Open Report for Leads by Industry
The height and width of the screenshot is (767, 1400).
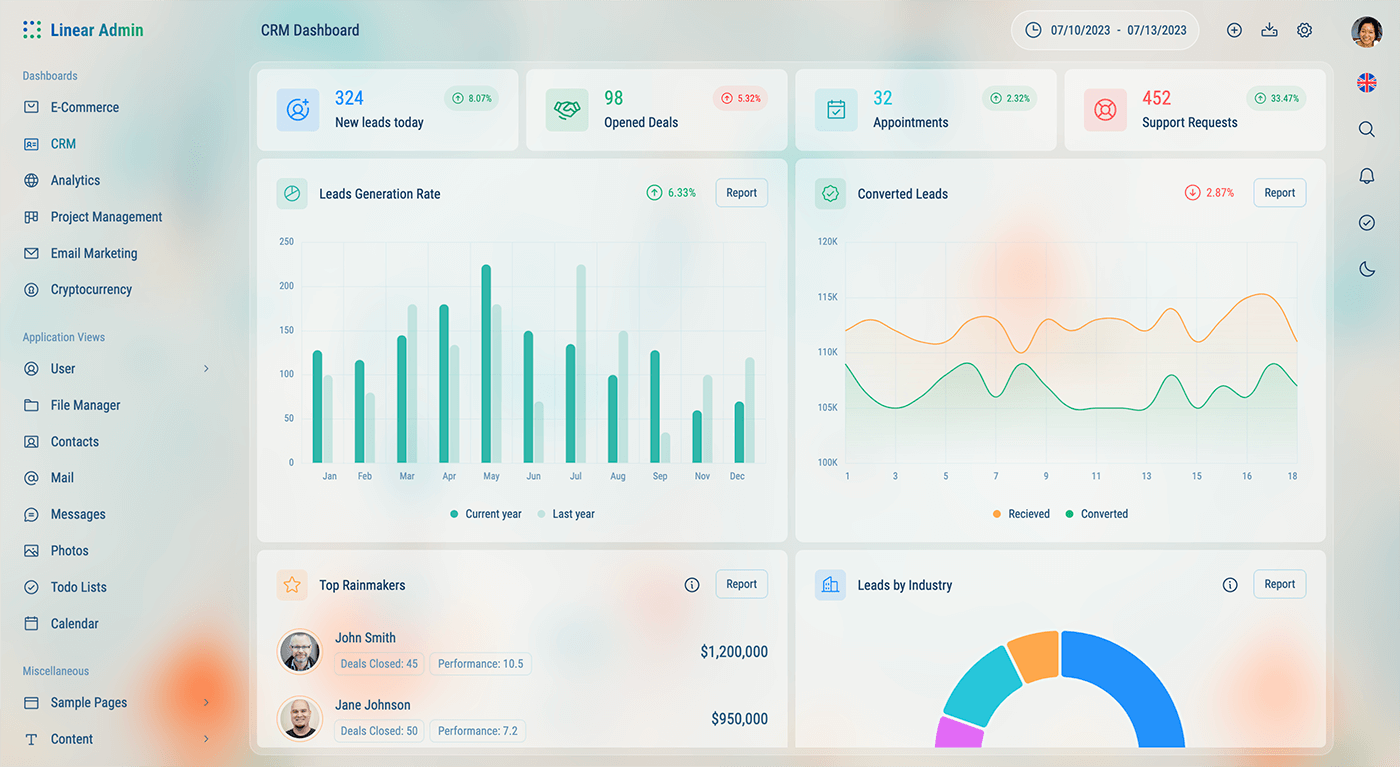[1279, 584]
